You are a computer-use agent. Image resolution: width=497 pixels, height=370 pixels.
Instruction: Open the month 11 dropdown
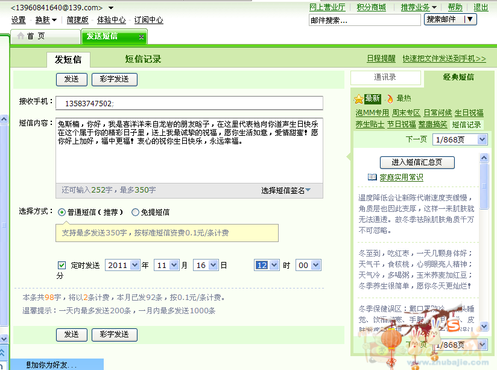click(174, 265)
